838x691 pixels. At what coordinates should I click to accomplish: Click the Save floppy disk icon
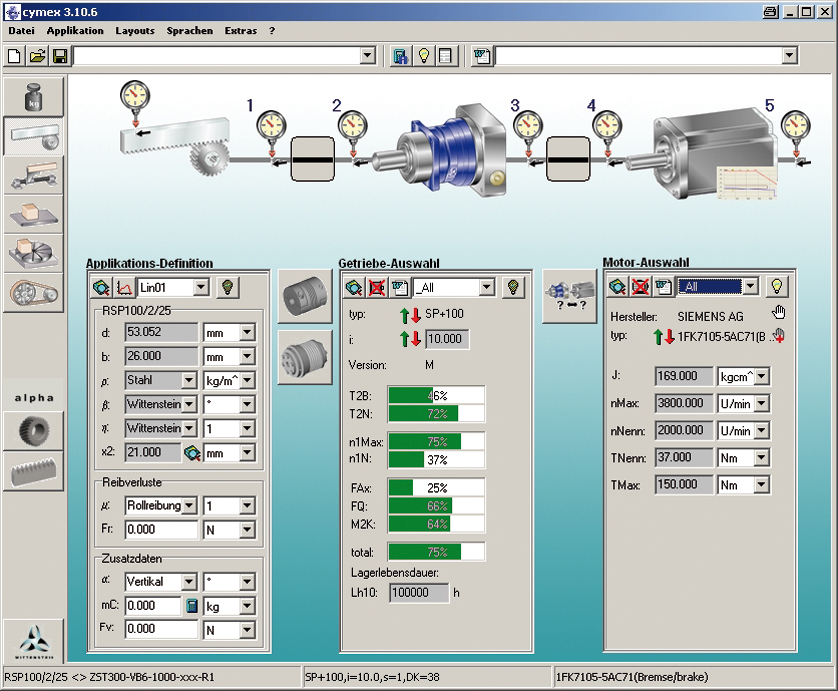pyautogui.click(x=60, y=56)
